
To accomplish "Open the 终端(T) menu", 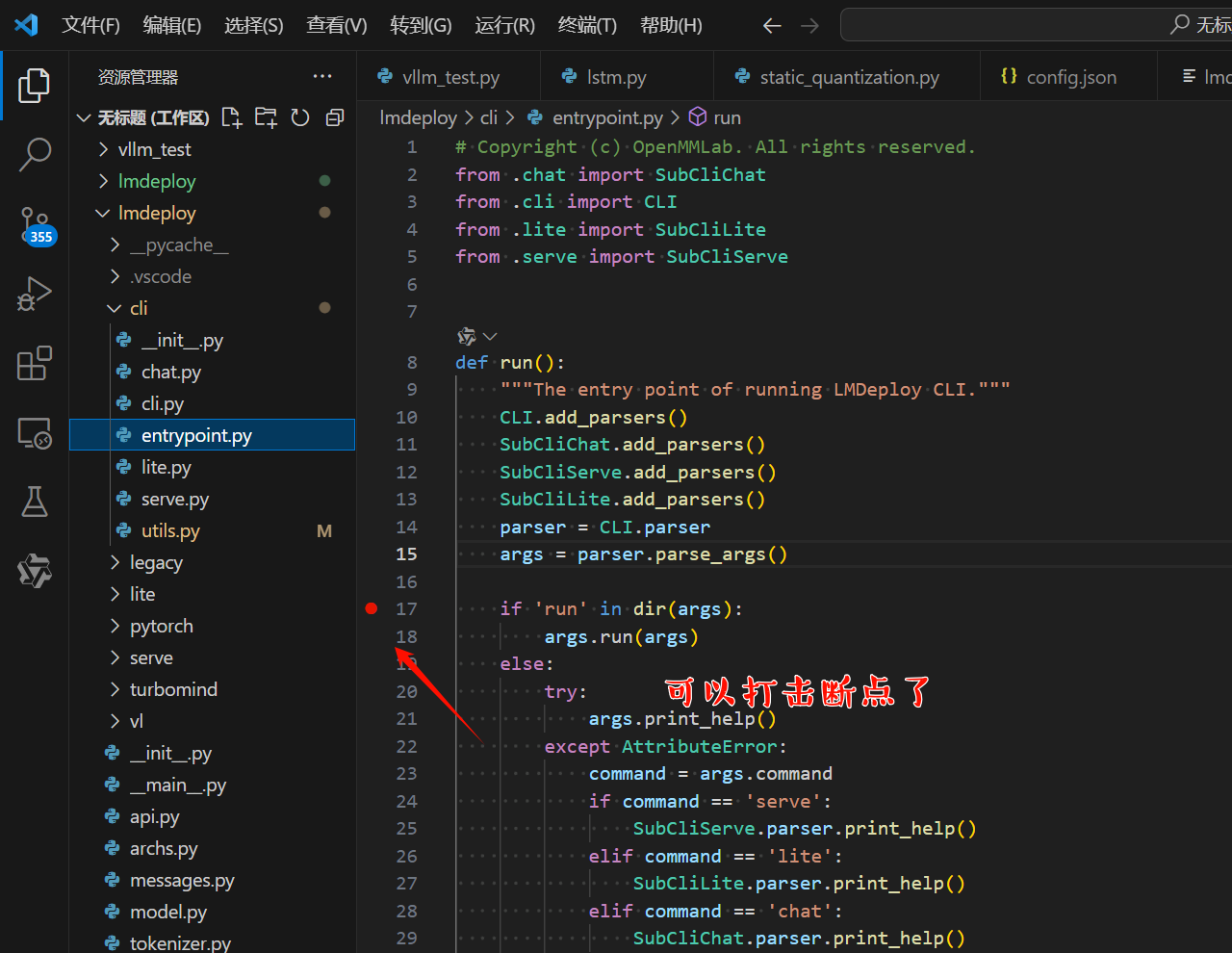I will pos(587,25).
